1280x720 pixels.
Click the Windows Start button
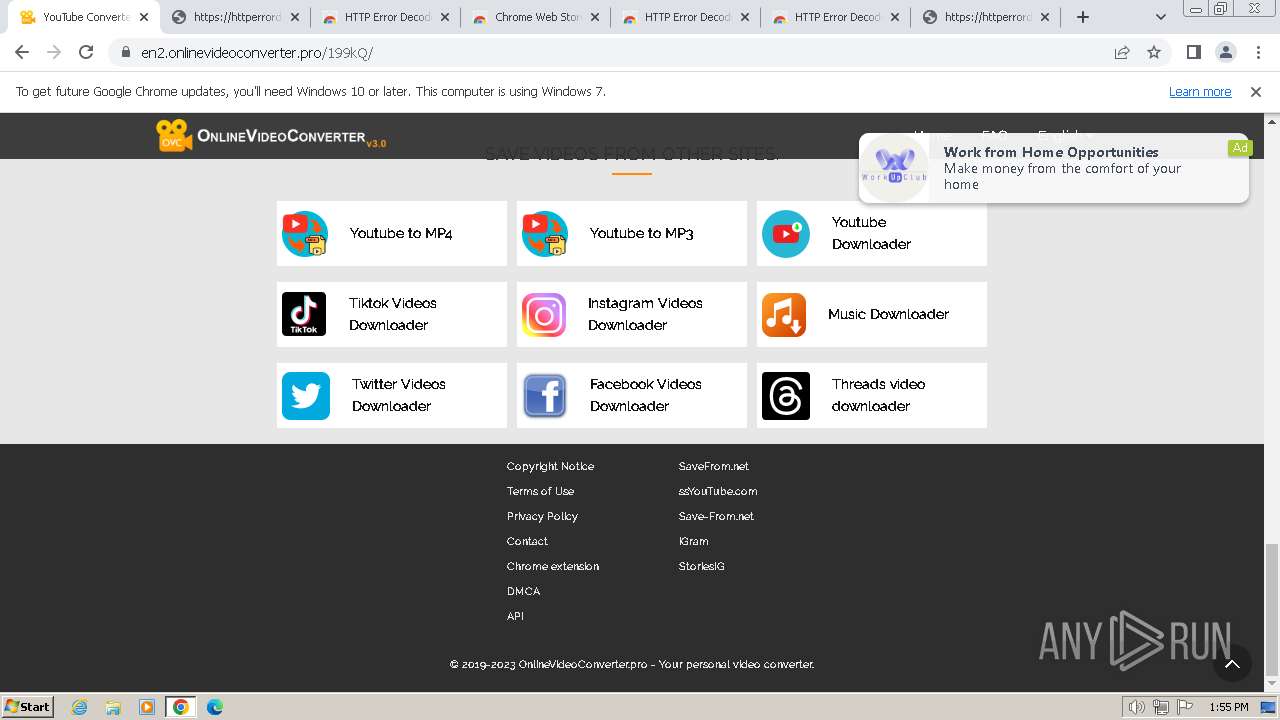(x=28, y=707)
